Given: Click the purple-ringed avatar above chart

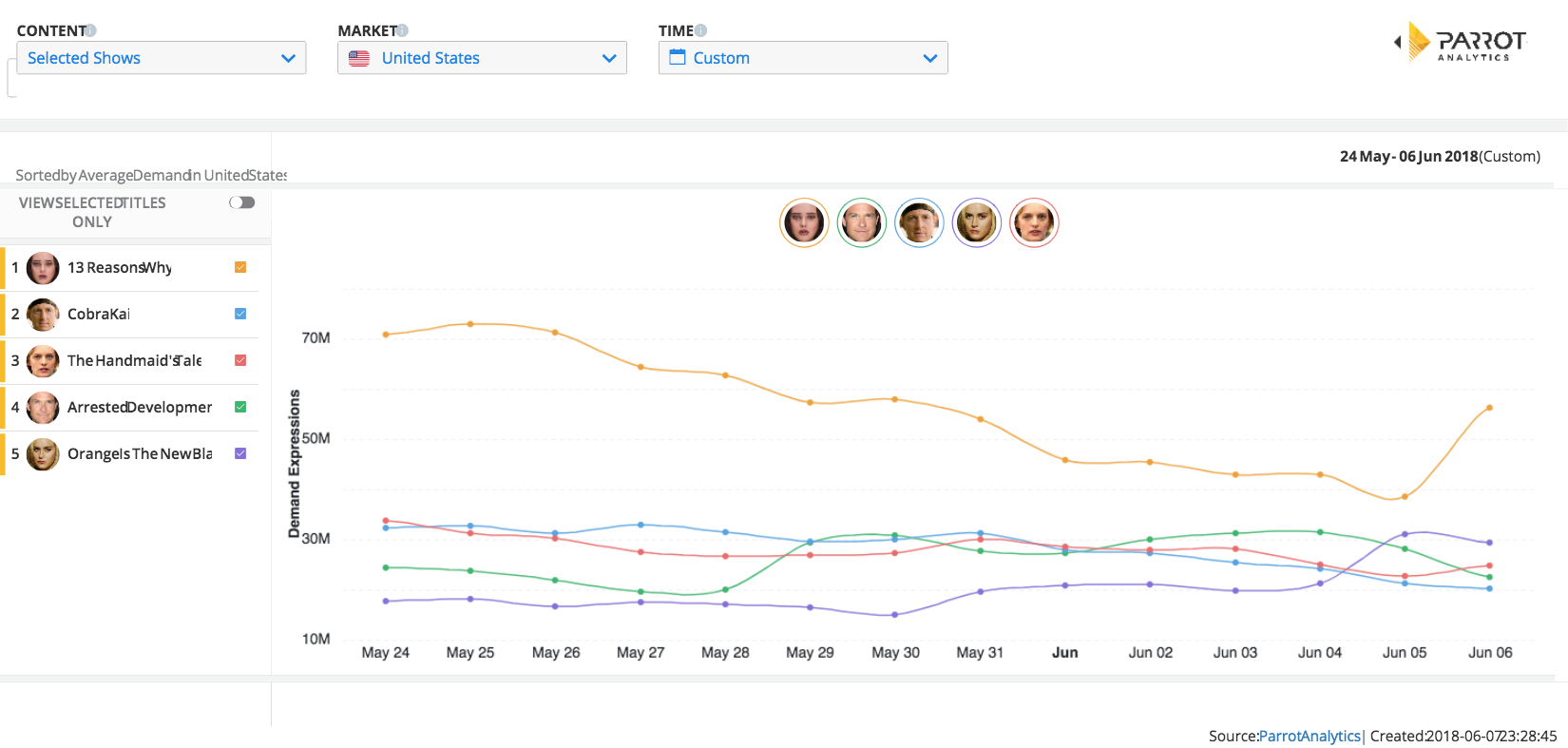Looking at the screenshot, I should (977, 223).
